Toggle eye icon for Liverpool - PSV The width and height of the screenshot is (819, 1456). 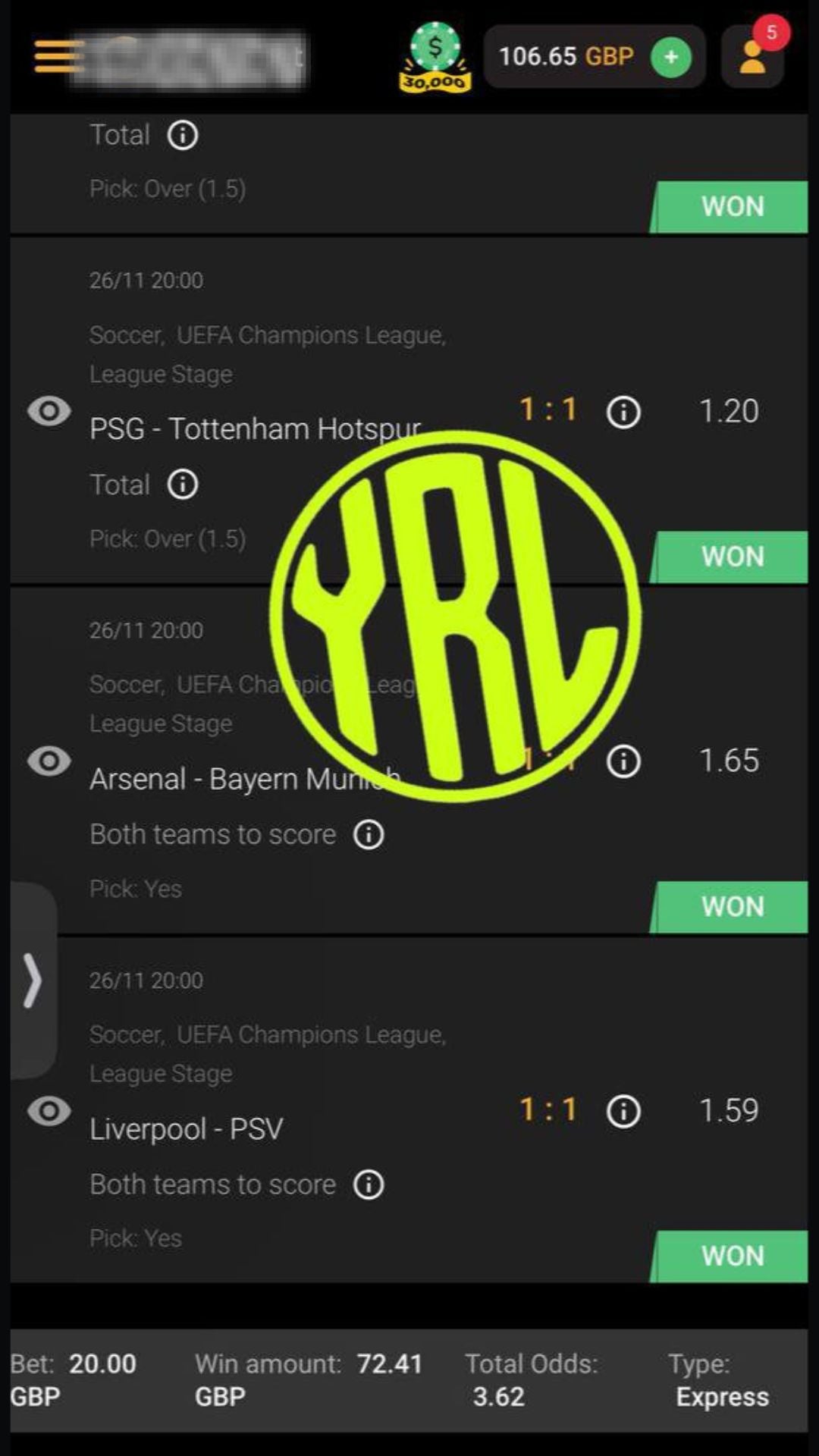[49, 1111]
